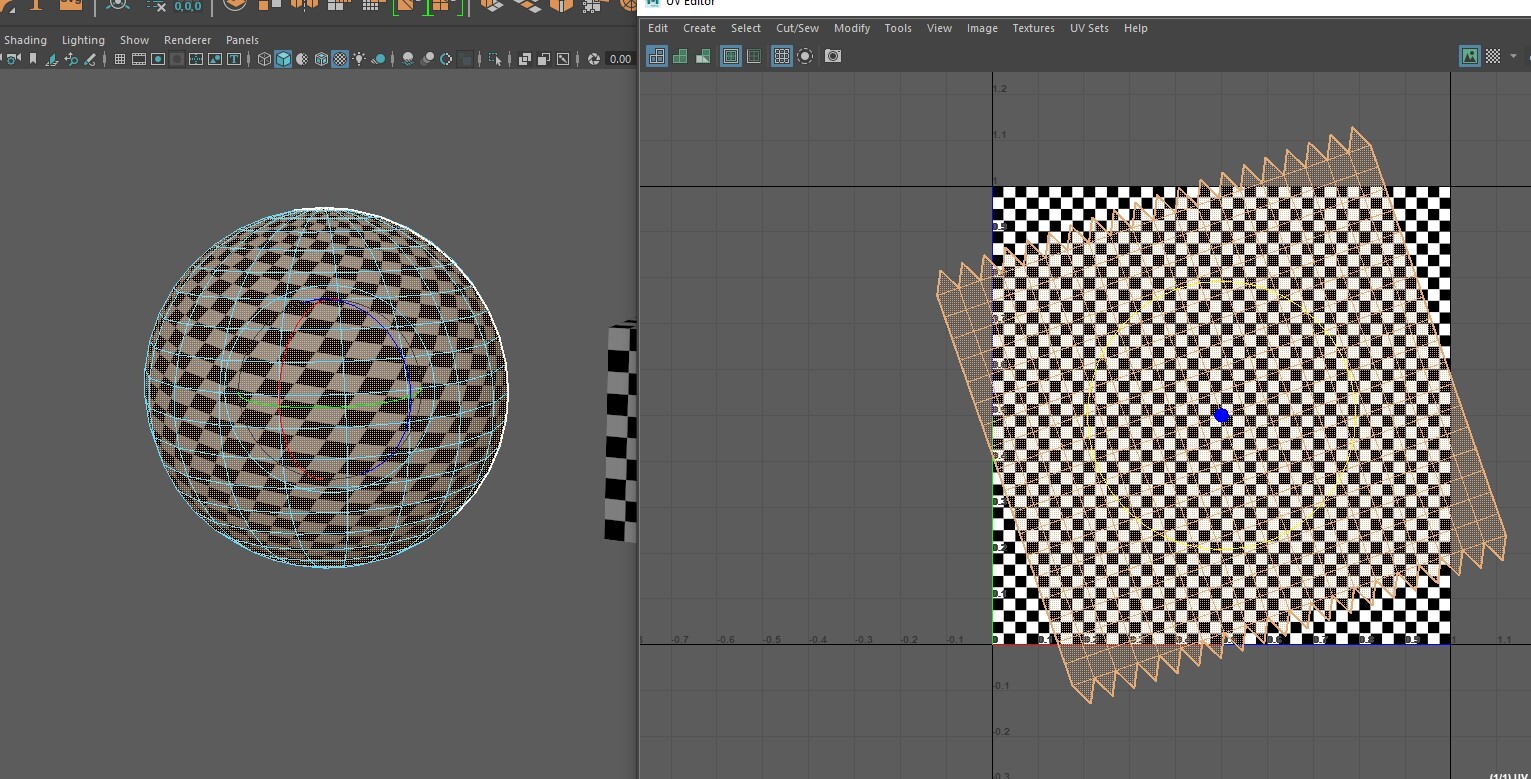Click the gamma value field showing 0.00

620,59
